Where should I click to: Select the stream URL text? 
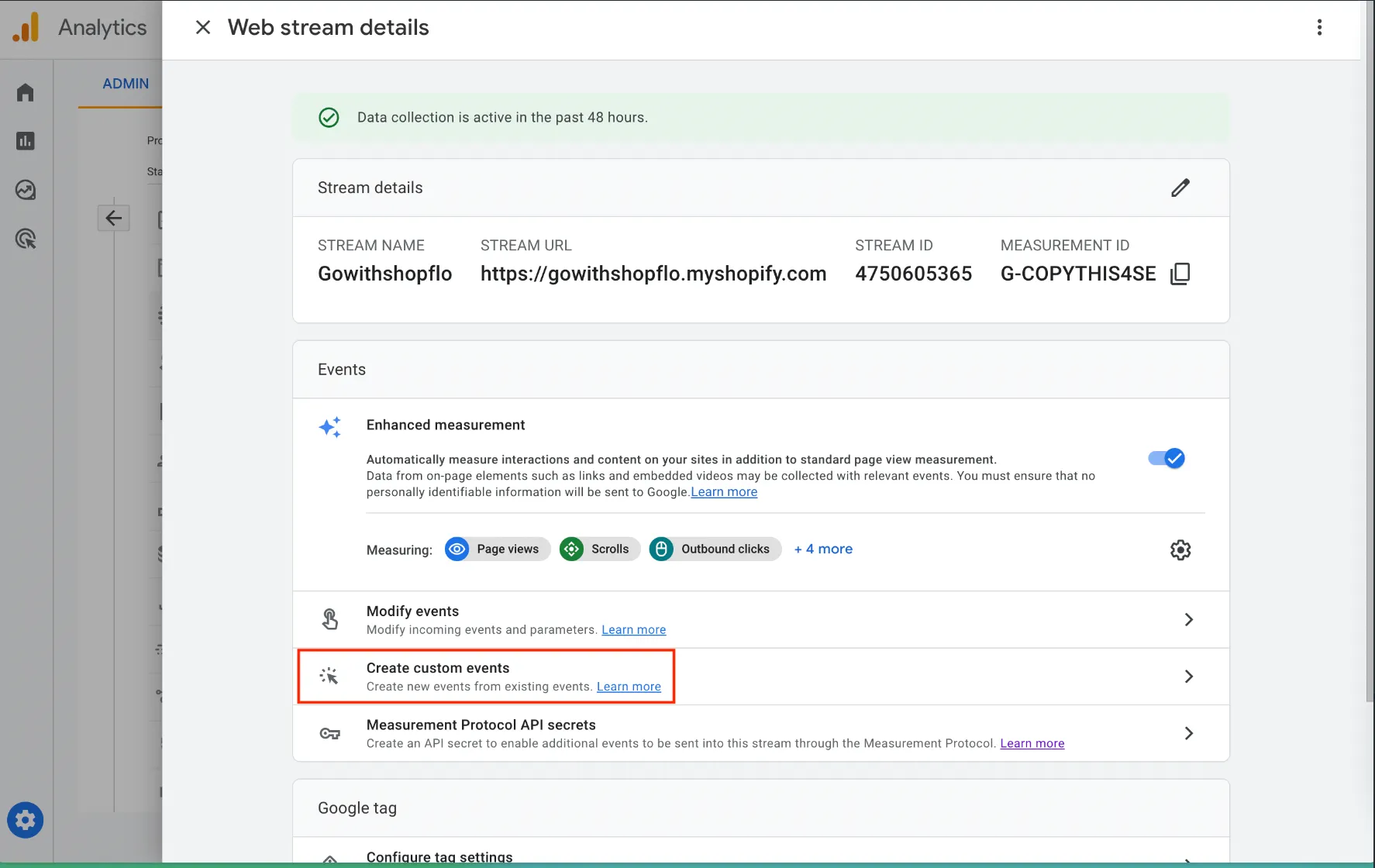[653, 274]
